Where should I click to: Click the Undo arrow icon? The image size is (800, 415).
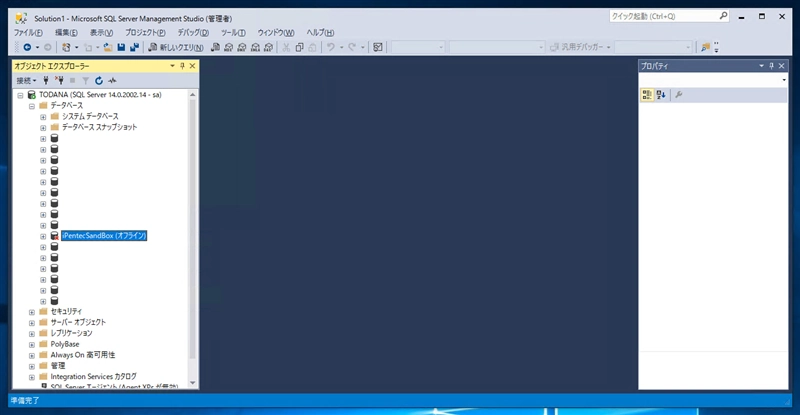(331, 47)
